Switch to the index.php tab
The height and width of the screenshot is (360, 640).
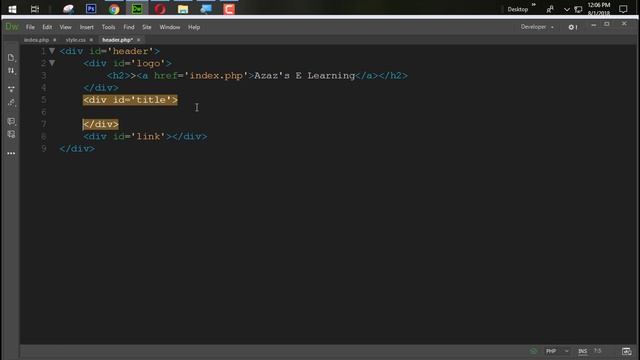click(36, 40)
